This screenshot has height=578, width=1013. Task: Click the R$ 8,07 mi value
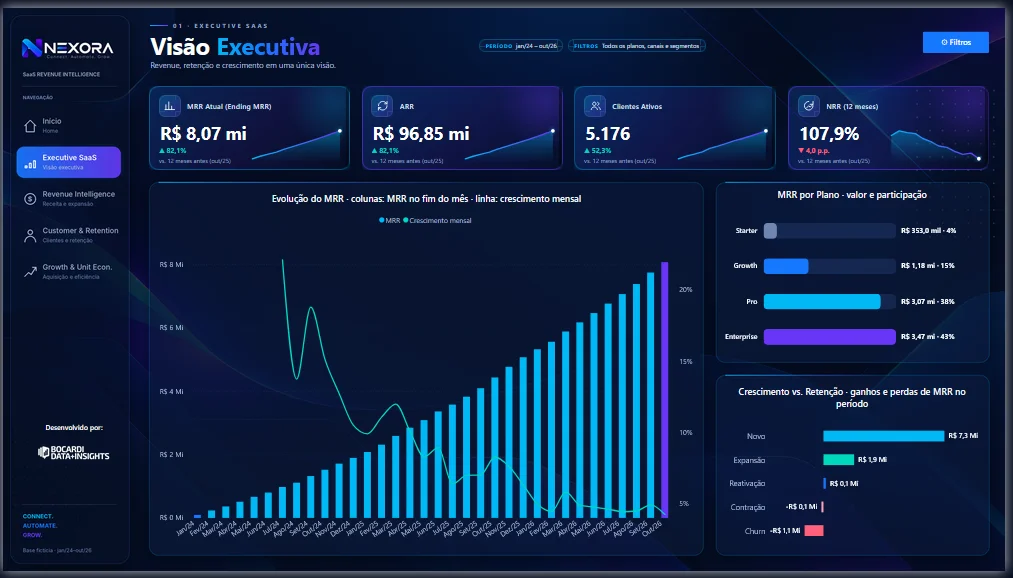point(203,134)
